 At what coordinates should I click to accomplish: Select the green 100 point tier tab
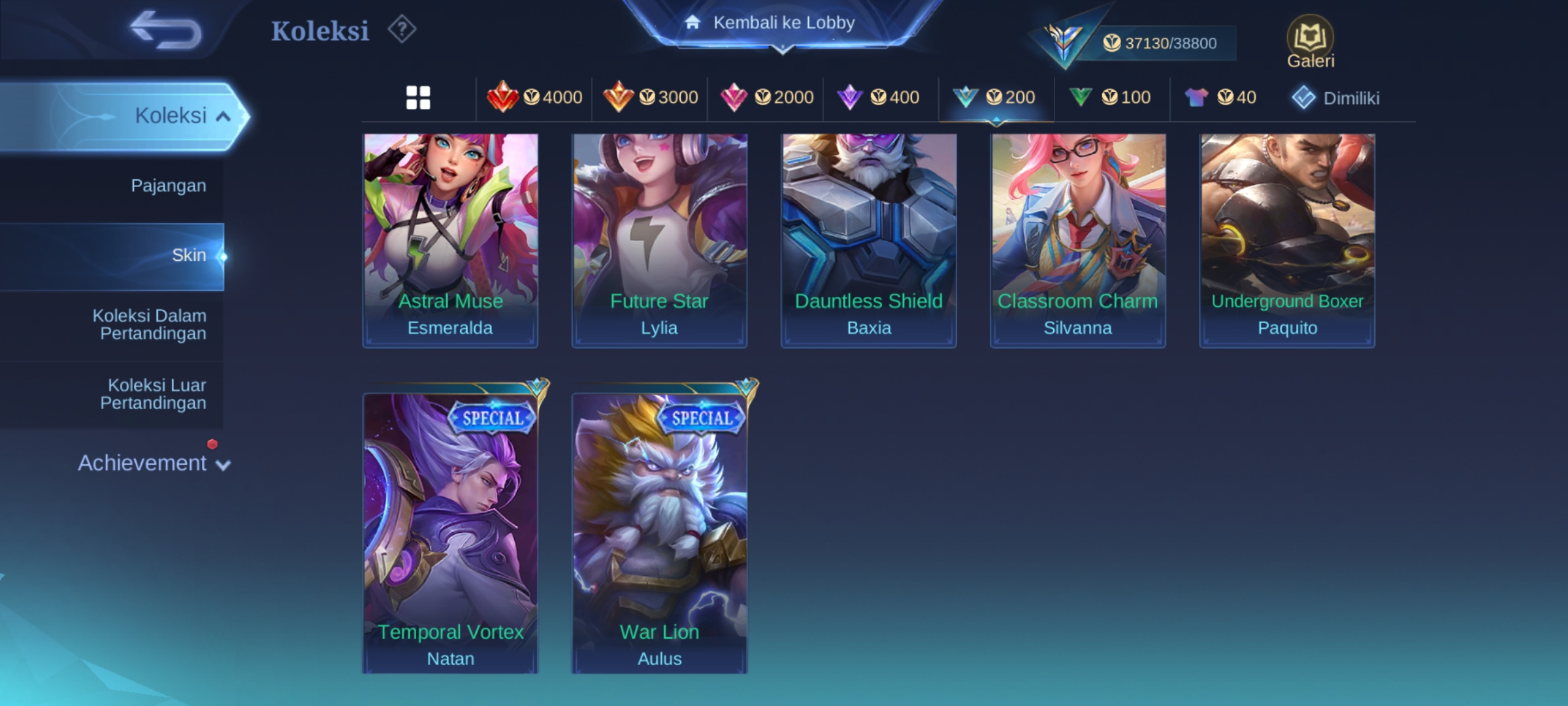1110,97
